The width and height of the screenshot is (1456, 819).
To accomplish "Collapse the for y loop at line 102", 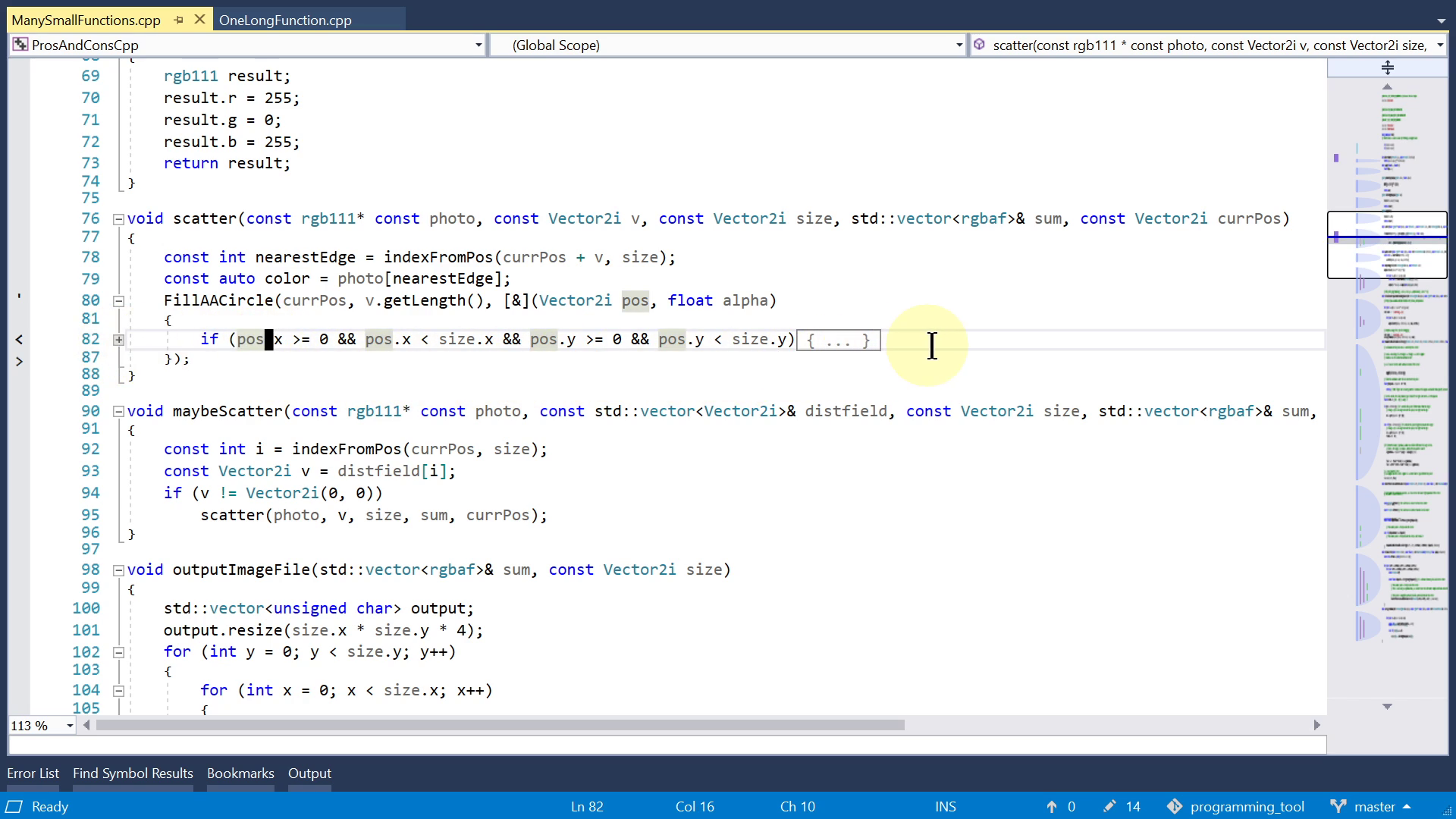I will [118, 652].
